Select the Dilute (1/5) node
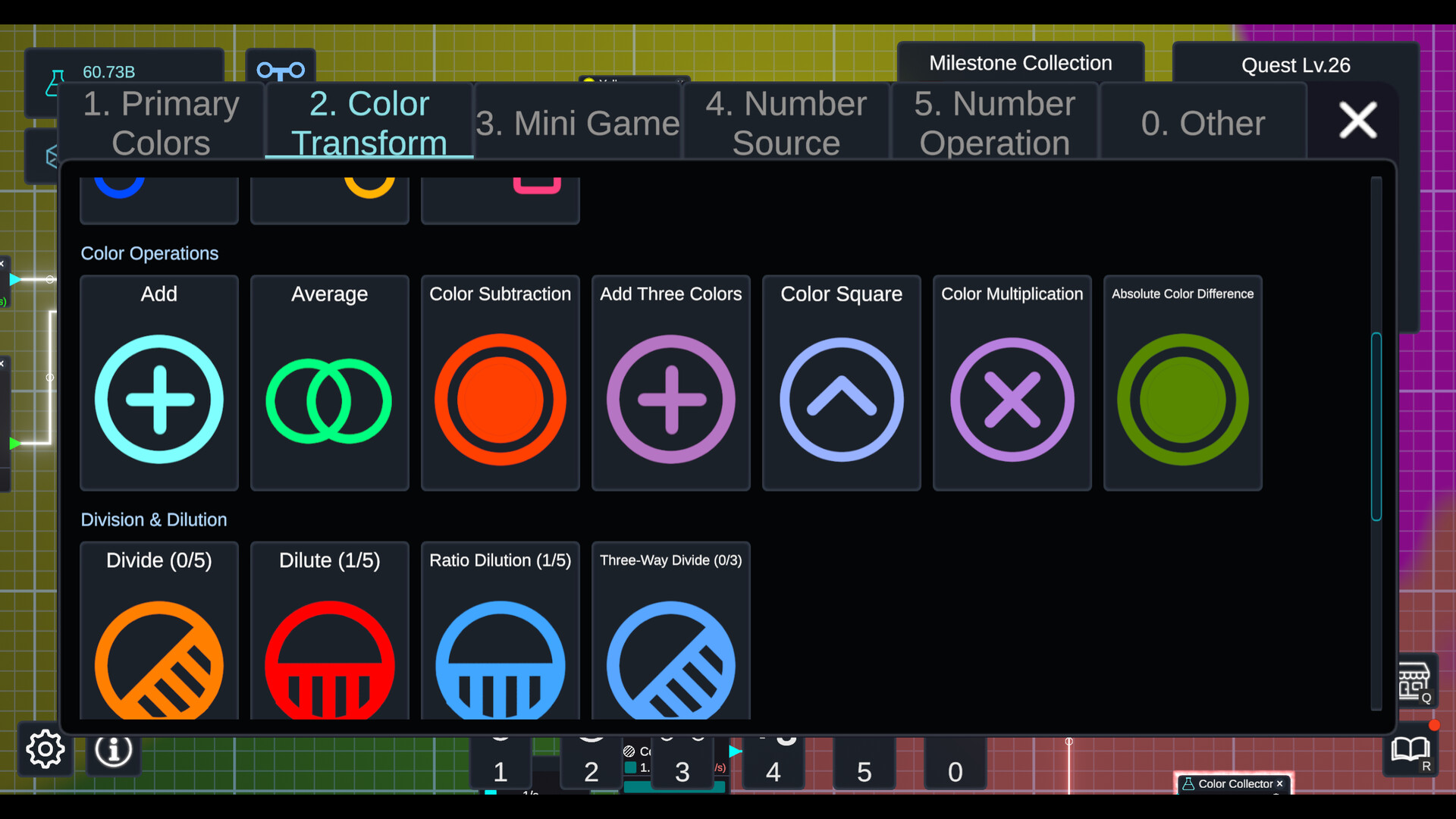The image size is (1456, 819). [330, 631]
